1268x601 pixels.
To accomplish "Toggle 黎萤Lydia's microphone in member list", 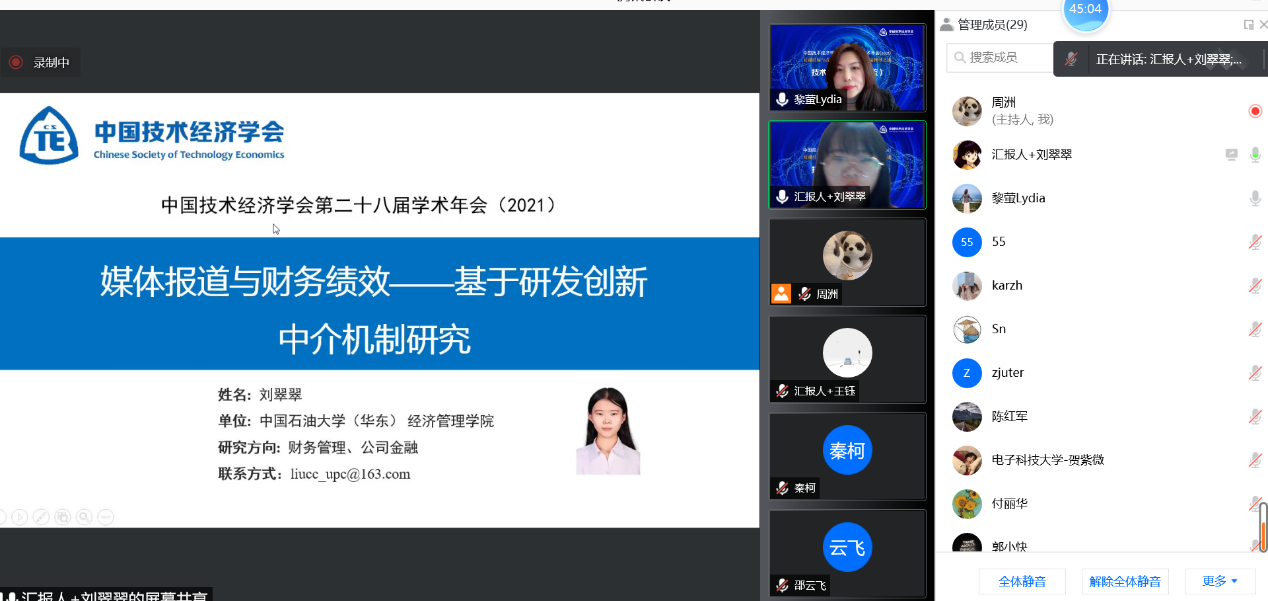I will [1255, 198].
